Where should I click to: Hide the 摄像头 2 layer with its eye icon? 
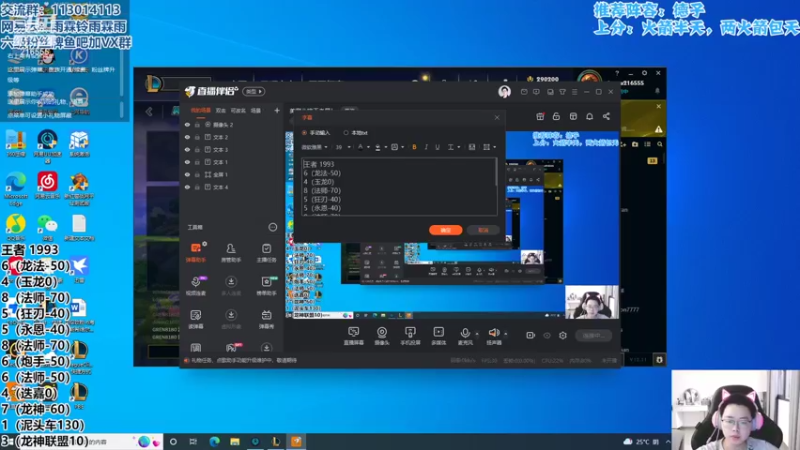tap(187, 124)
